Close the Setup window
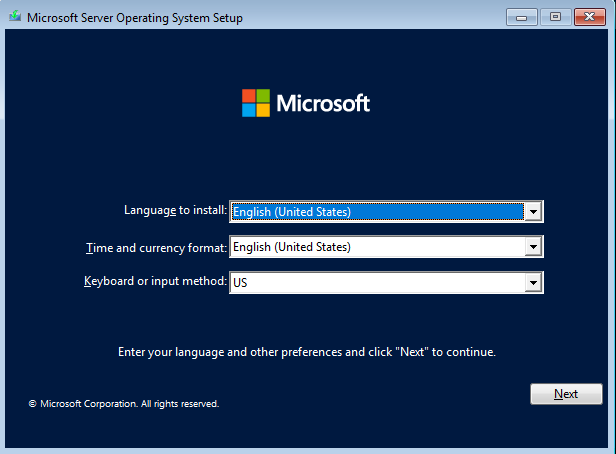The width and height of the screenshot is (616, 454). (x=589, y=17)
